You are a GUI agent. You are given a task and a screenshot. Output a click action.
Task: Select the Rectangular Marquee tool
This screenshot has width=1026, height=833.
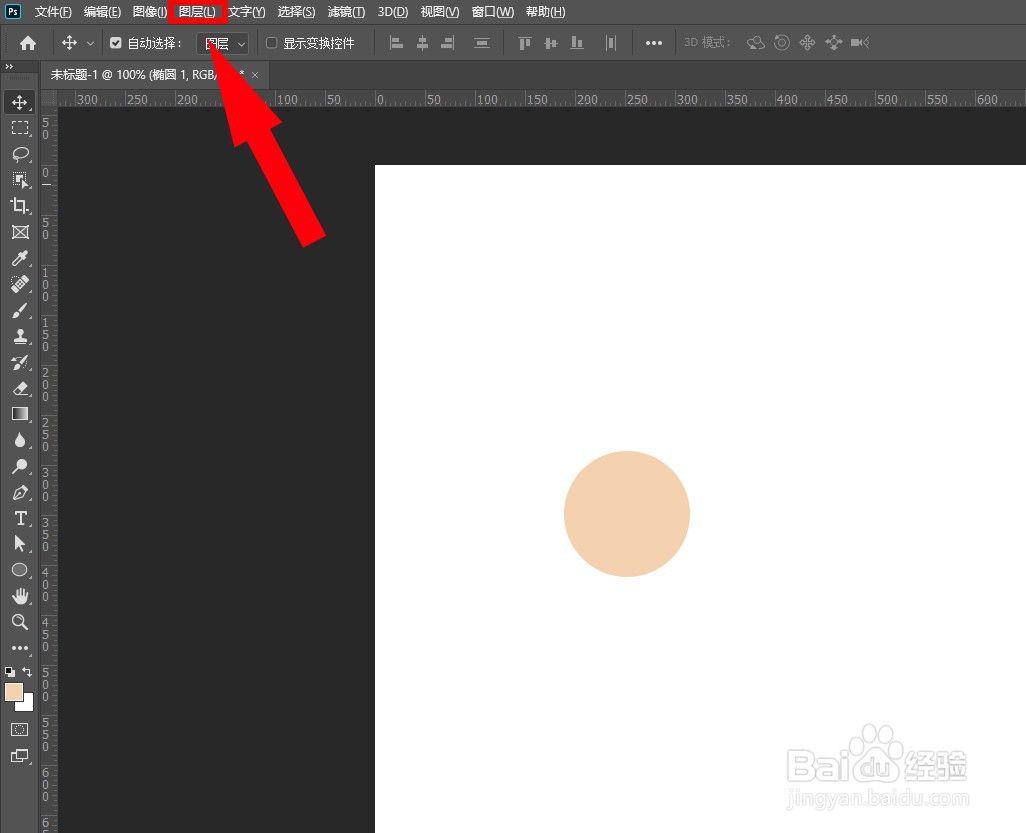[x=20, y=128]
